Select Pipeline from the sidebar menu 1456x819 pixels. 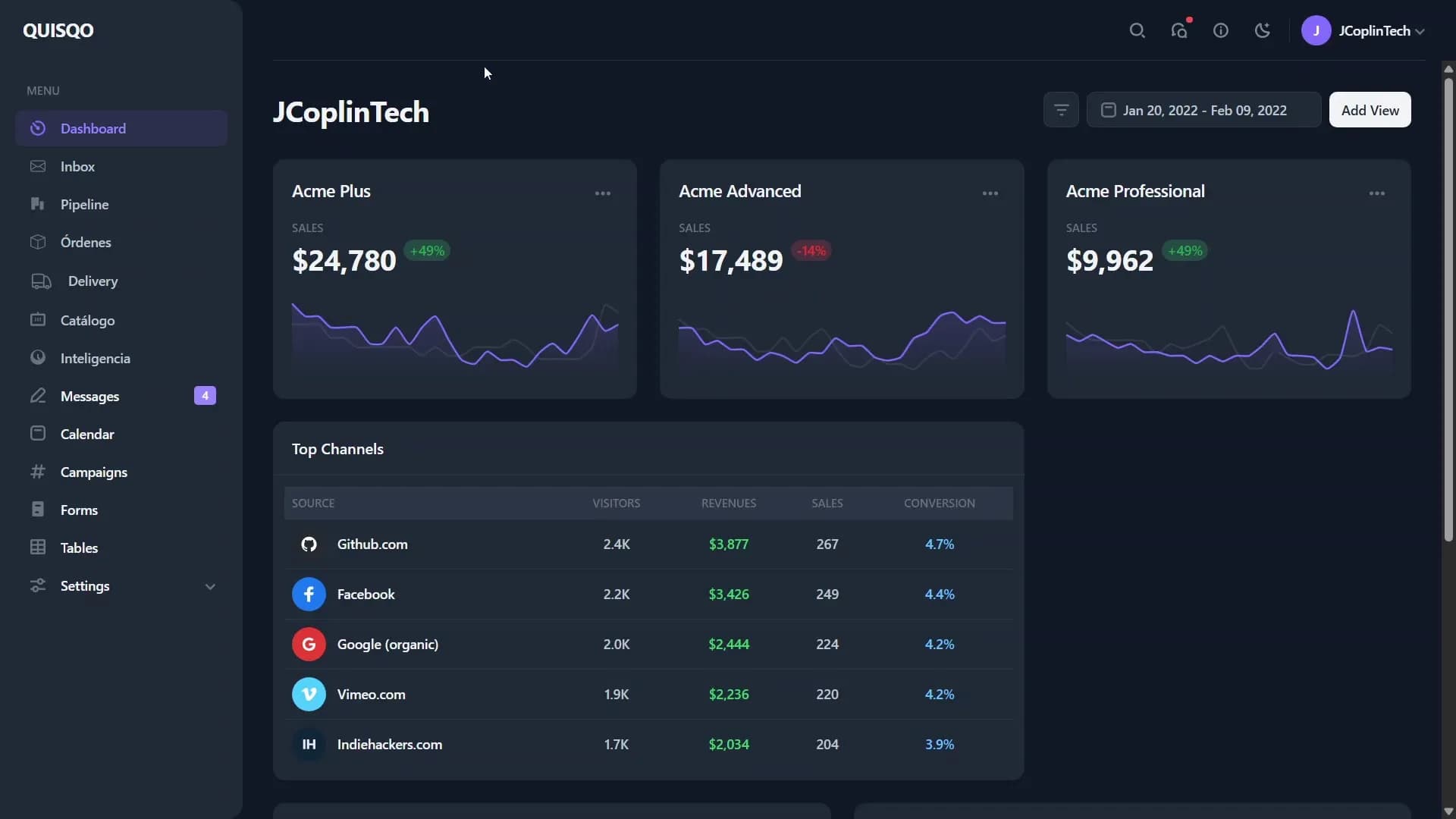click(x=84, y=205)
